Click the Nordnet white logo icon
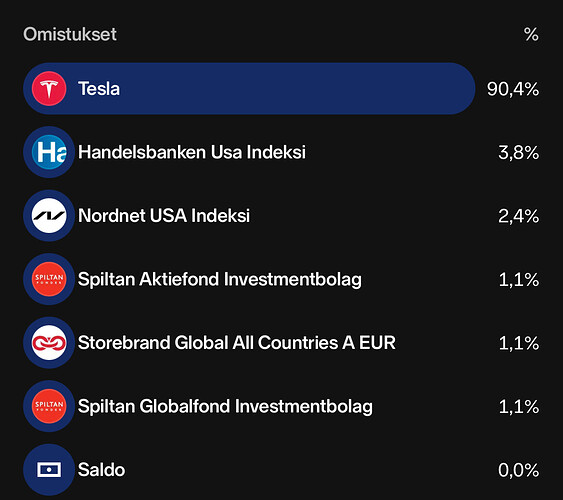This screenshot has height=500, width=563. [49, 216]
